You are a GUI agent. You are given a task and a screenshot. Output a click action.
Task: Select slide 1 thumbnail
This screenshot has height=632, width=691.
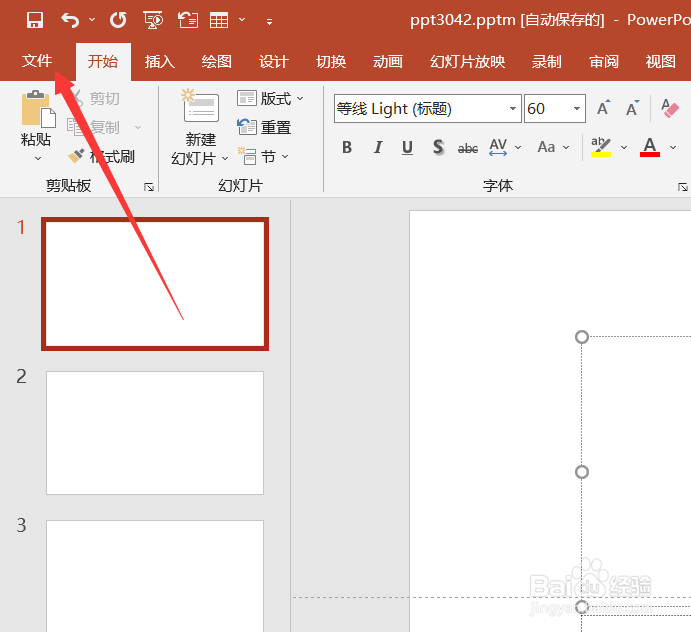[x=155, y=284]
